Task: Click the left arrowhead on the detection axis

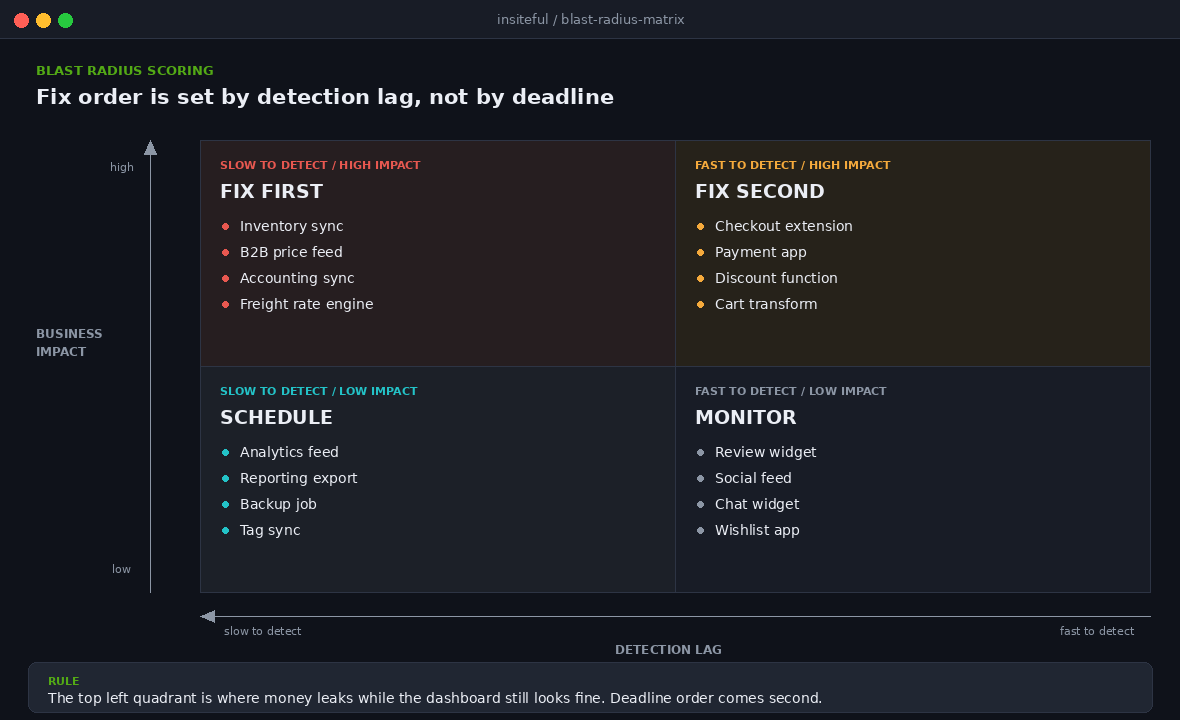Action: coord(208,616)
